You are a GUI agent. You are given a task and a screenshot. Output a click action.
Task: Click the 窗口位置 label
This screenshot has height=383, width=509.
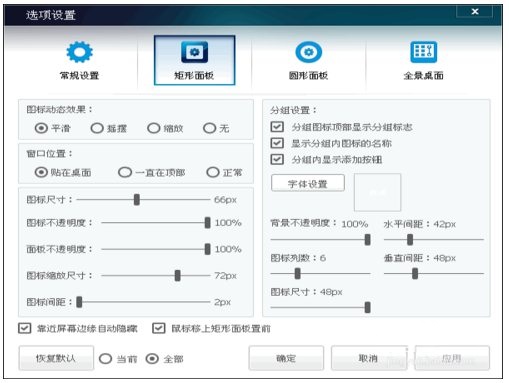[x=49, y=154]
